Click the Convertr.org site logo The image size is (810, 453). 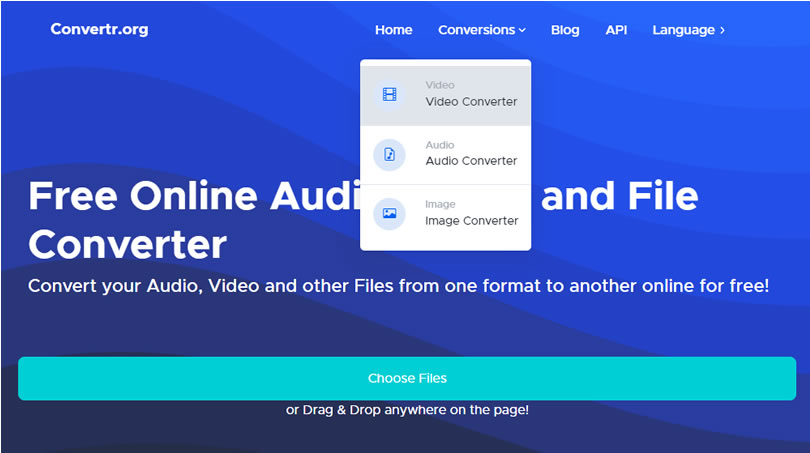coord(99,29)
